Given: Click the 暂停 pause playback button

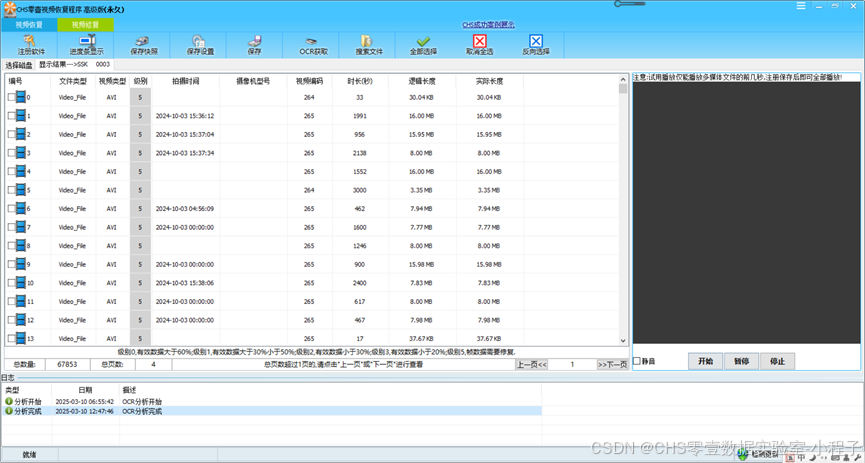Looking at the screenshot, I should [x=741, y=361].
